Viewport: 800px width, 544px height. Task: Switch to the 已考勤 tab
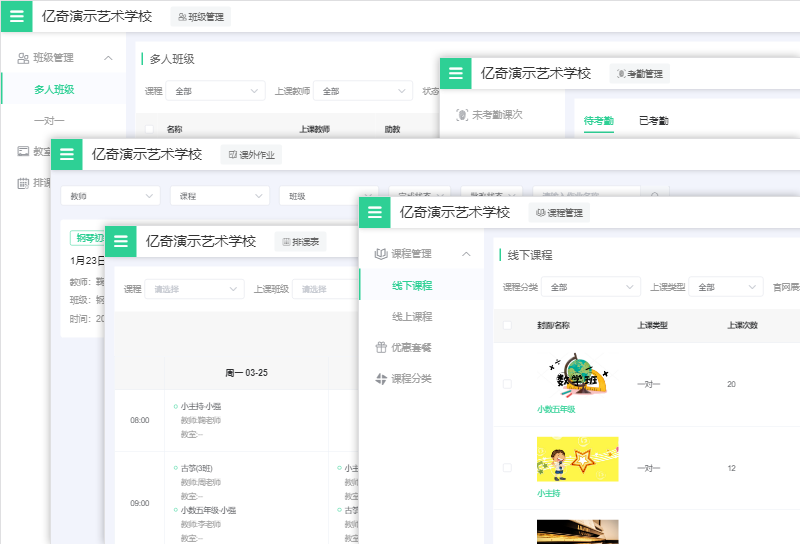tap(654, 121)
